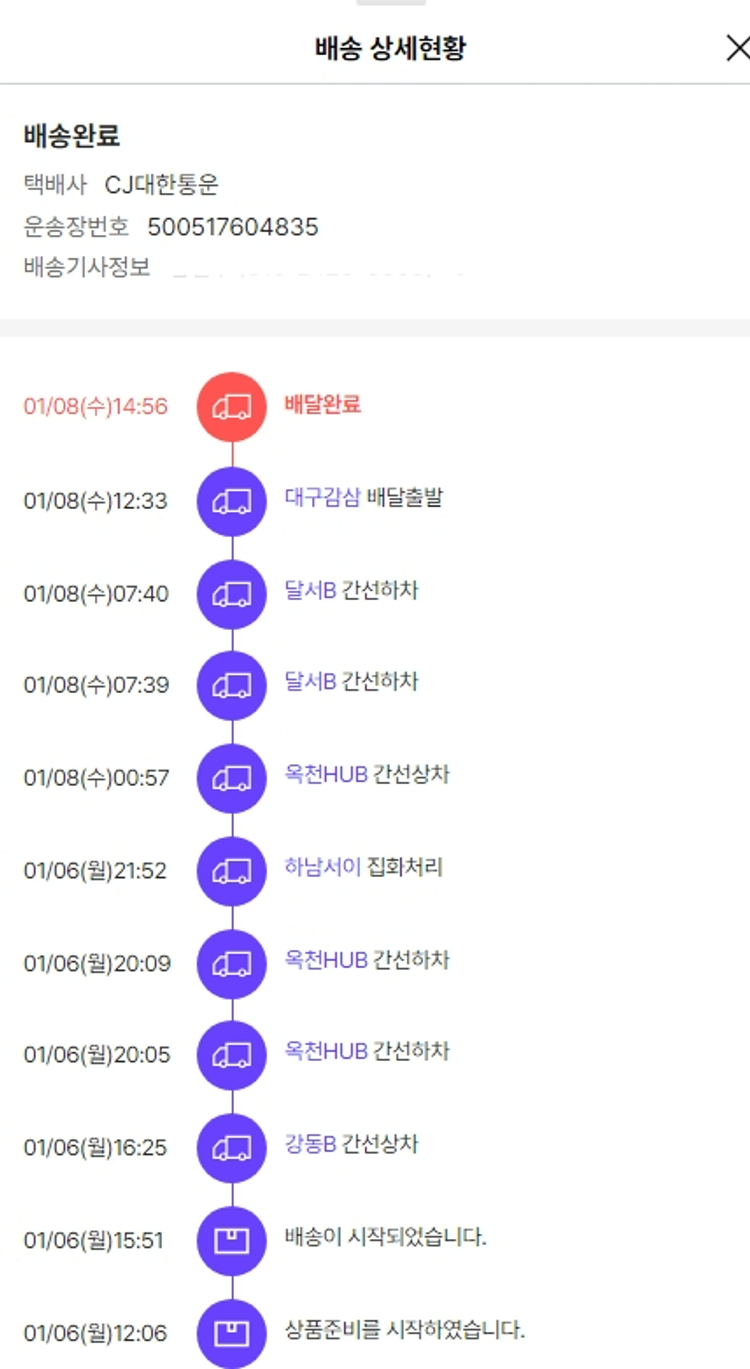
Task: Open 옥천HUB link at the 00:57 entry
Action: [x=326, y=774]
